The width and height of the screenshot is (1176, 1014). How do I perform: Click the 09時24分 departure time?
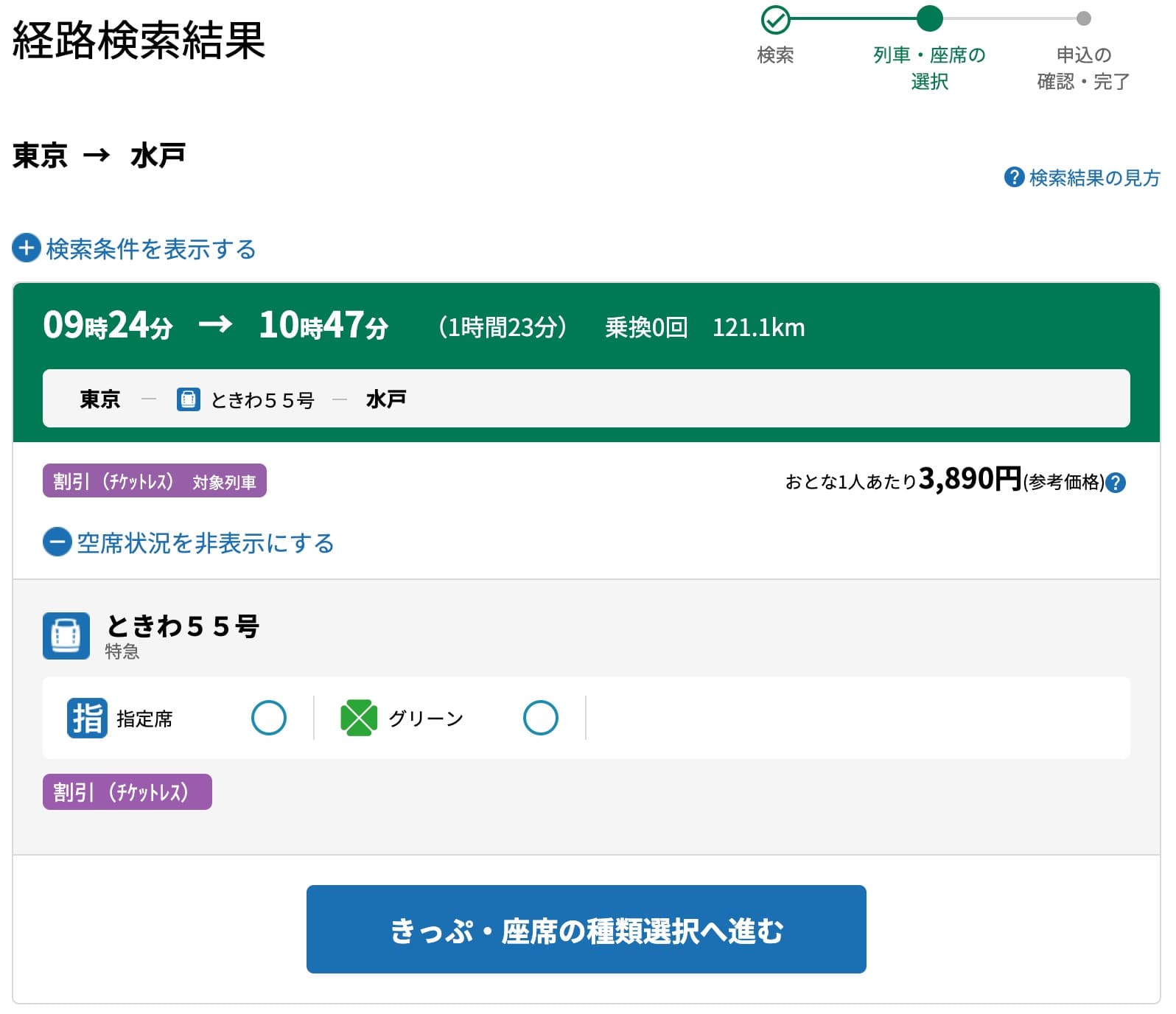[x=108, y=325]
